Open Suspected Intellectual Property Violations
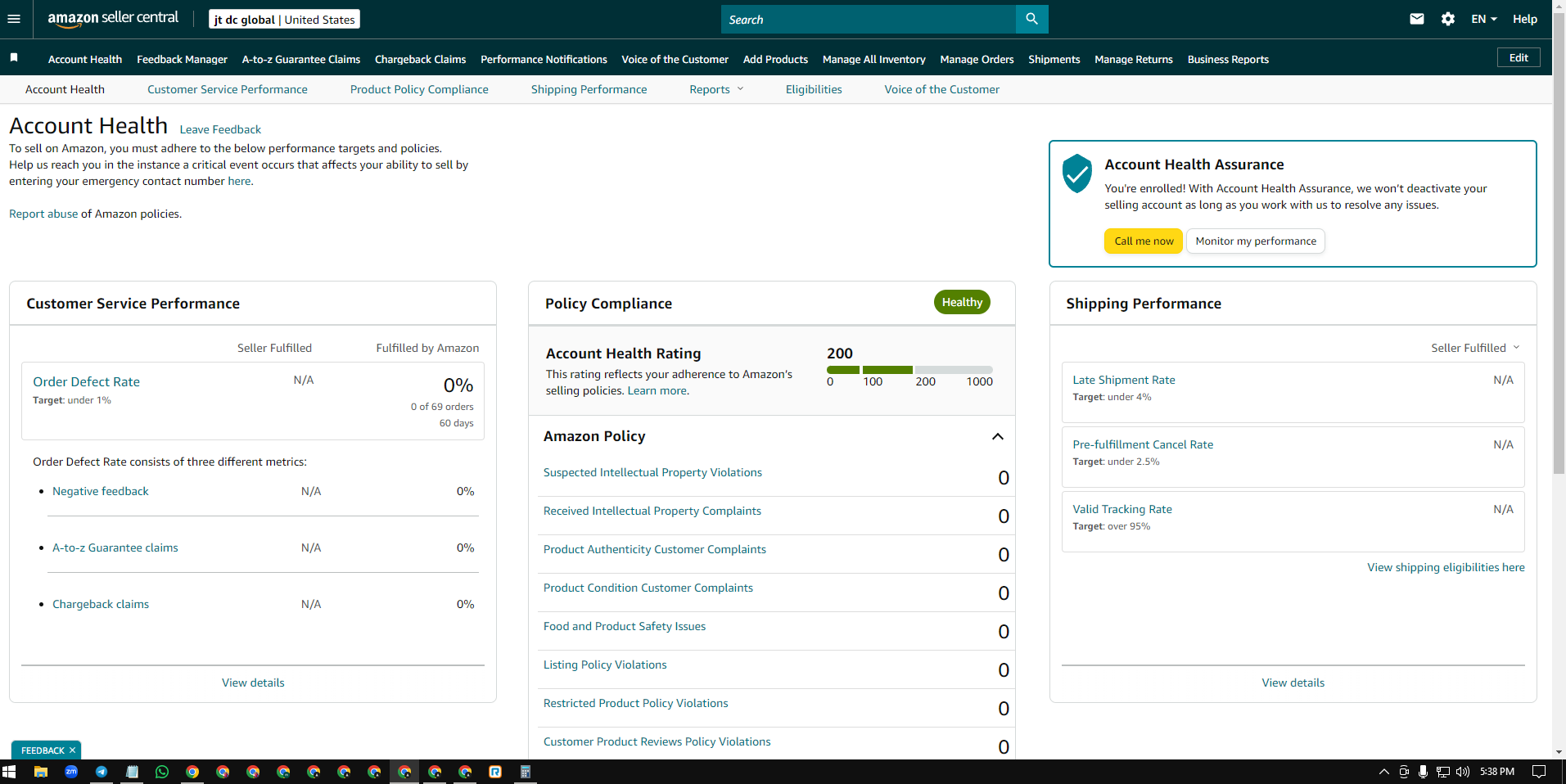Image resolution: width=1566 pixels, height=784 pixels. 652,472
